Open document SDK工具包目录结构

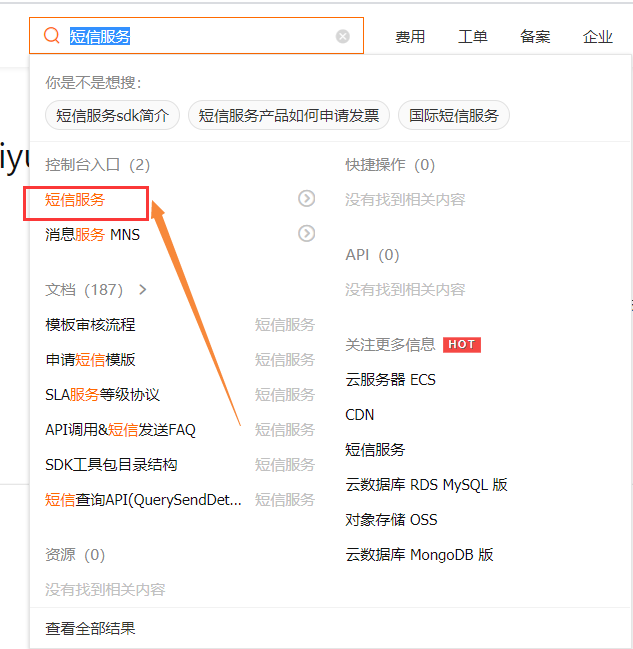[x=111, y=464]
